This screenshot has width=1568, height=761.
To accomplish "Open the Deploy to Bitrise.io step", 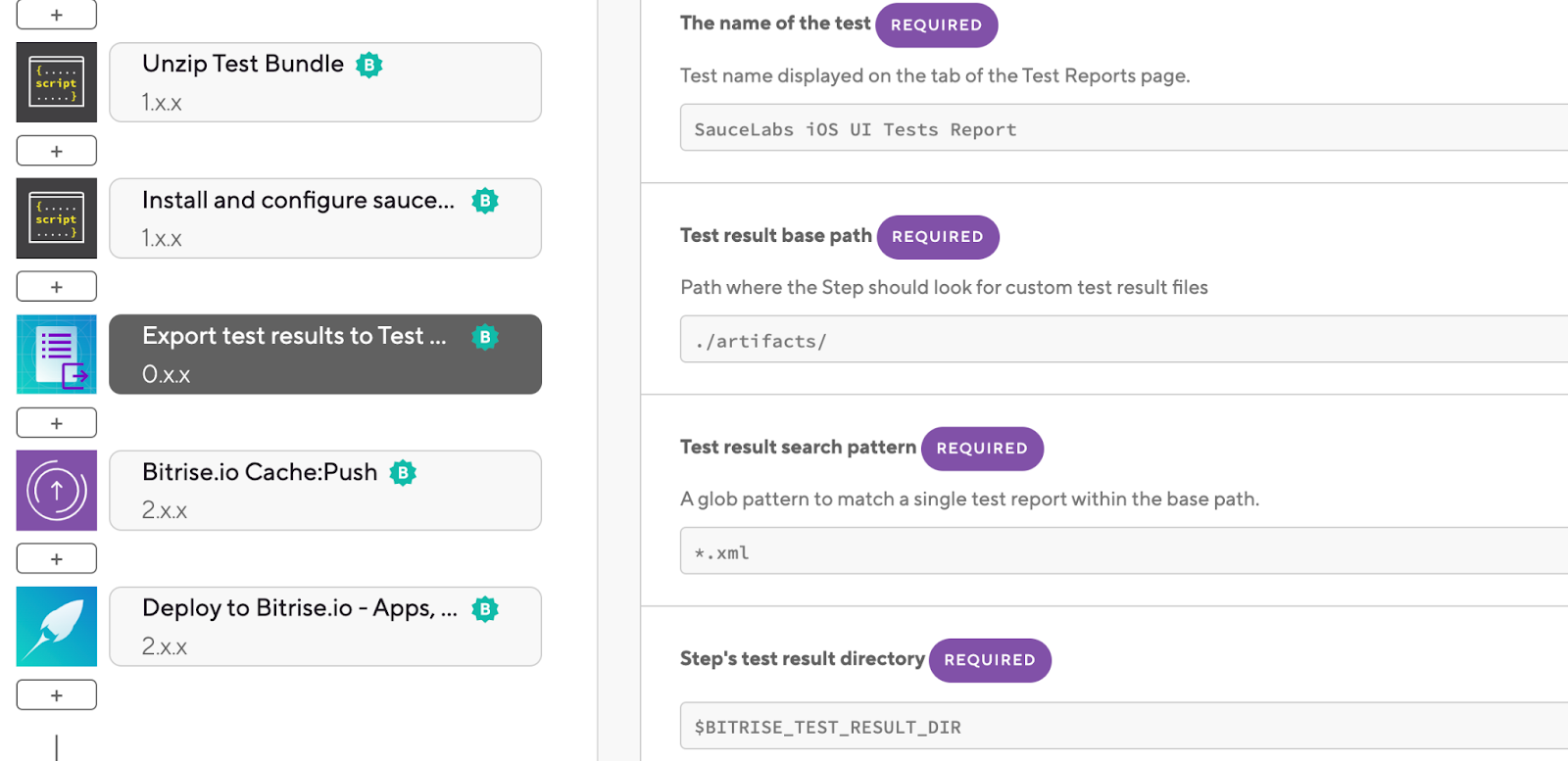I will (324, 627).
